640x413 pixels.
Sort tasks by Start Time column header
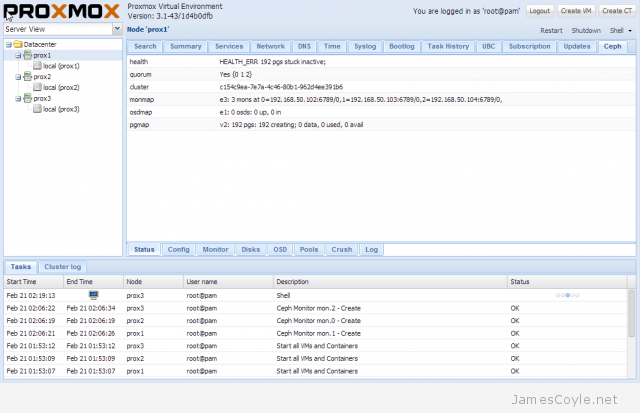point(33,282)
